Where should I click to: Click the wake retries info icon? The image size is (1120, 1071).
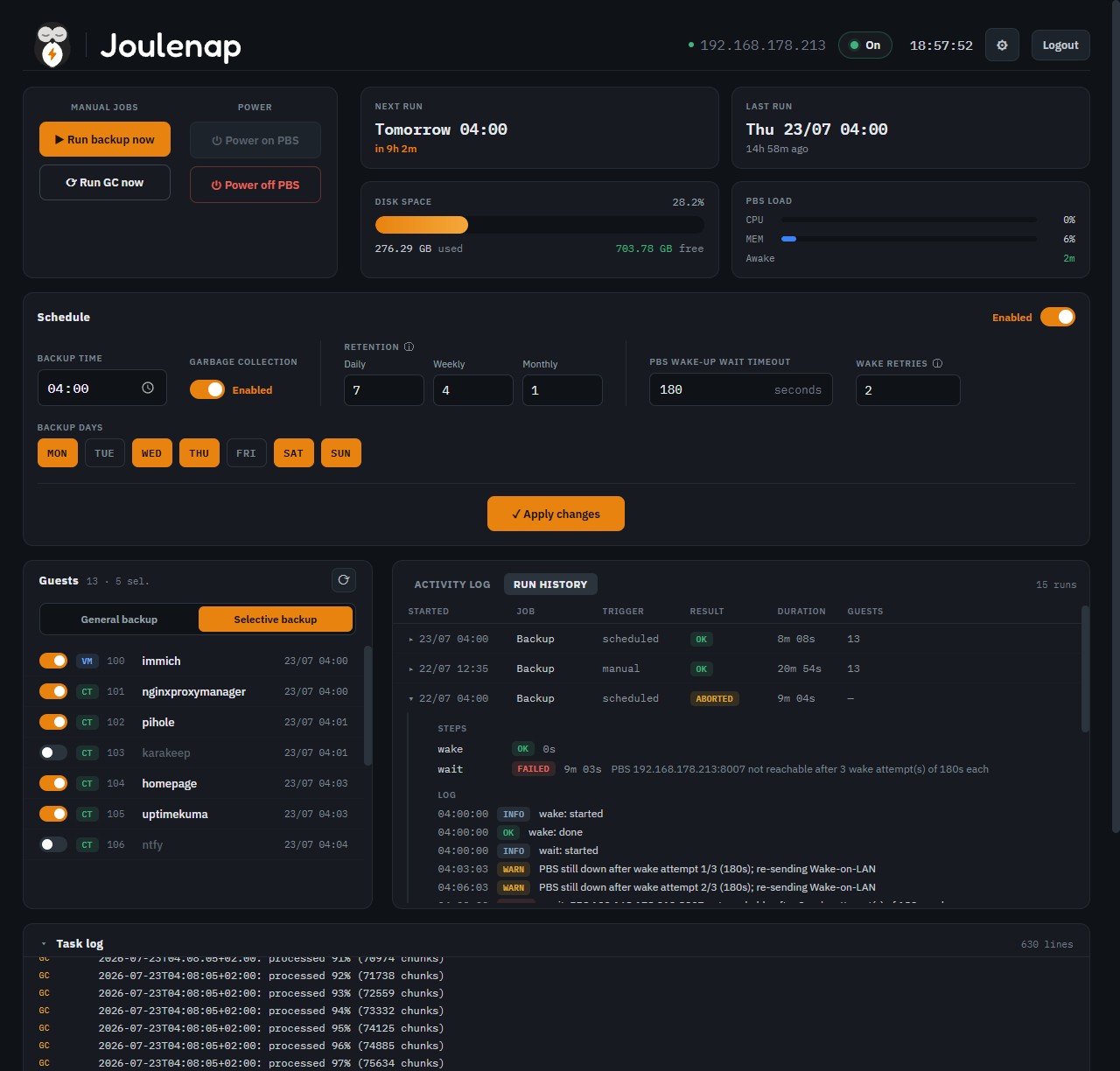(x=937, y=363)
